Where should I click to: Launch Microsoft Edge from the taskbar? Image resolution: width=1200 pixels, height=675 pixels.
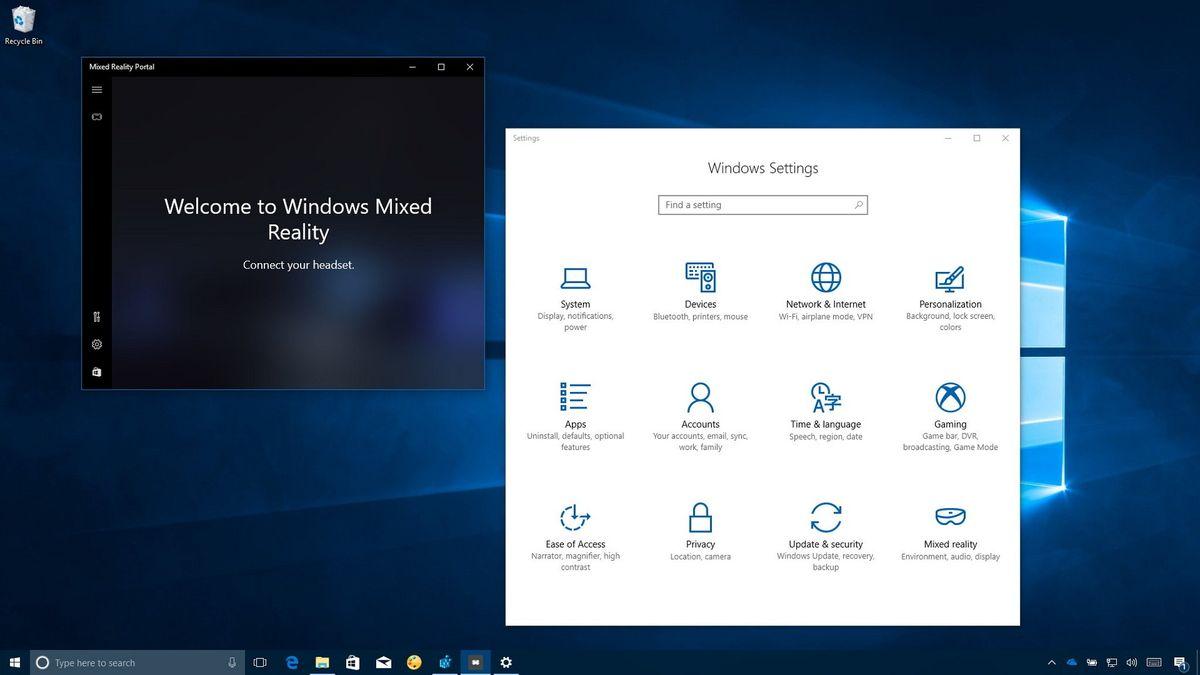click(x=291, y=662)
